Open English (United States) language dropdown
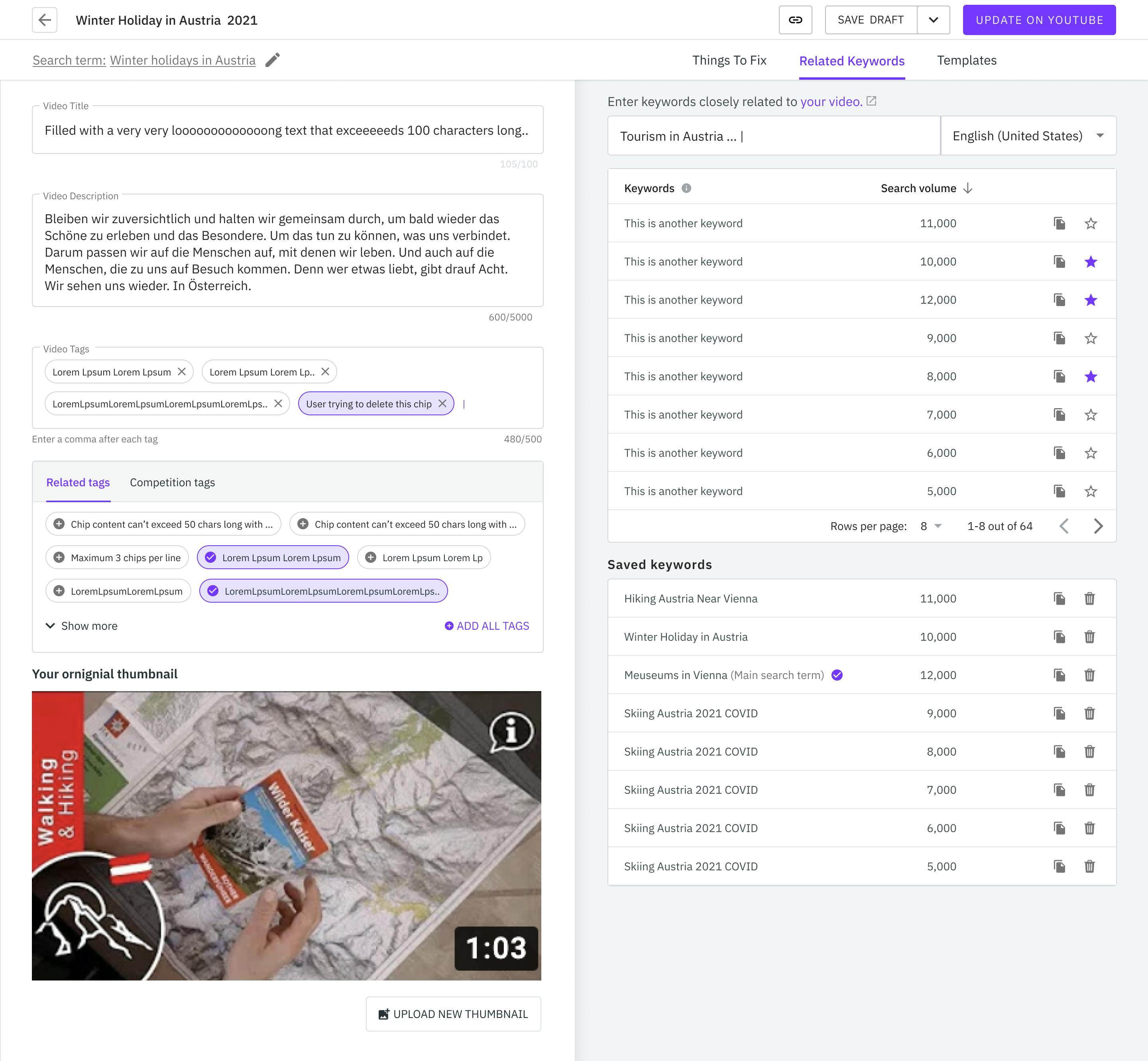Image resolution: width=1148 pixels, height=1061 pixels. point(1027,136)
